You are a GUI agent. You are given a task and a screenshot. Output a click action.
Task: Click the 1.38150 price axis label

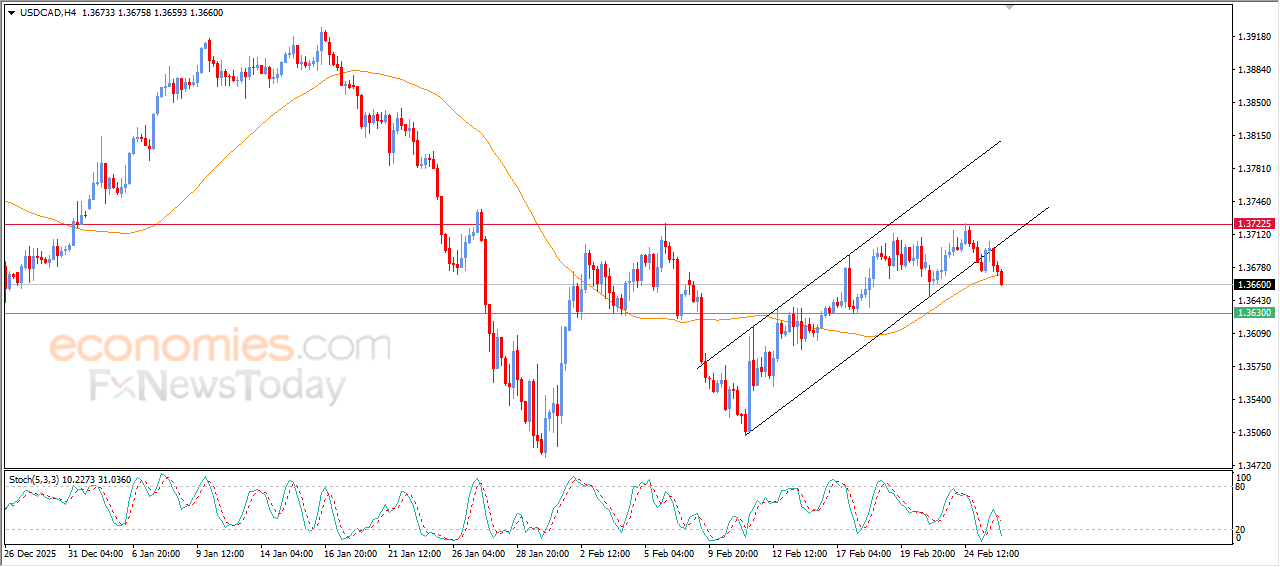pos(1254,136)
